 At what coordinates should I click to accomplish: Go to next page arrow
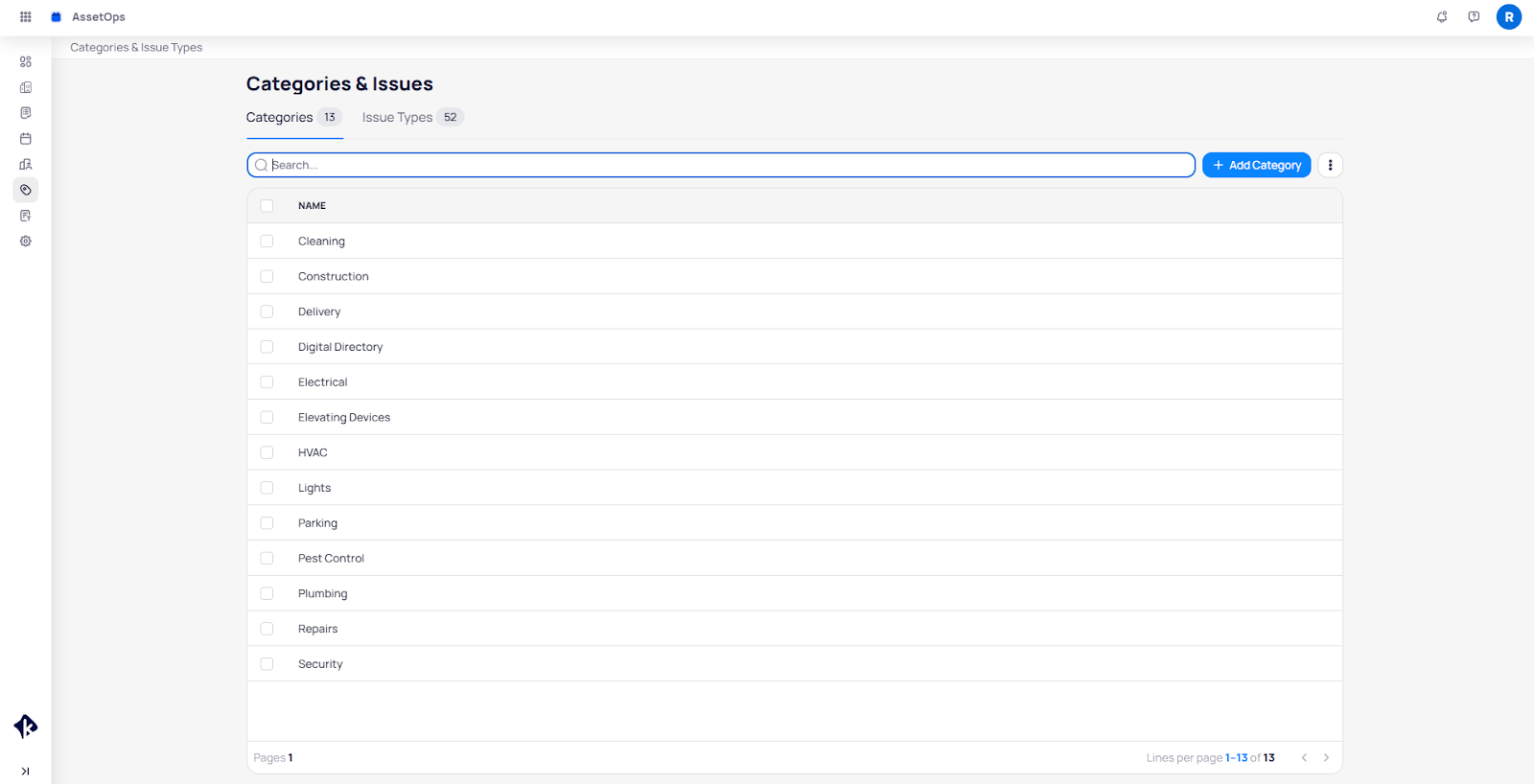[1326, 758]
